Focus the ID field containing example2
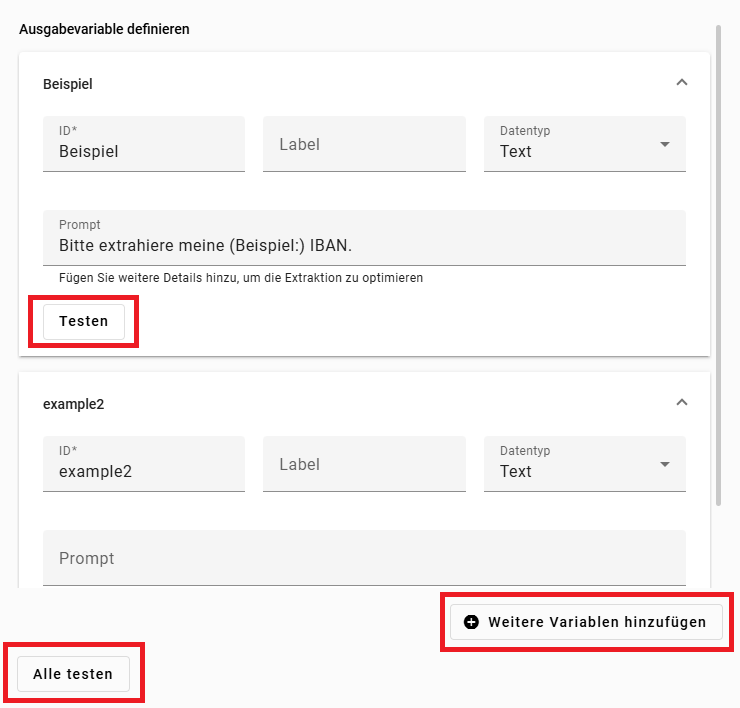This screenshot has height=708, width=740. click(x=143, y=464)
